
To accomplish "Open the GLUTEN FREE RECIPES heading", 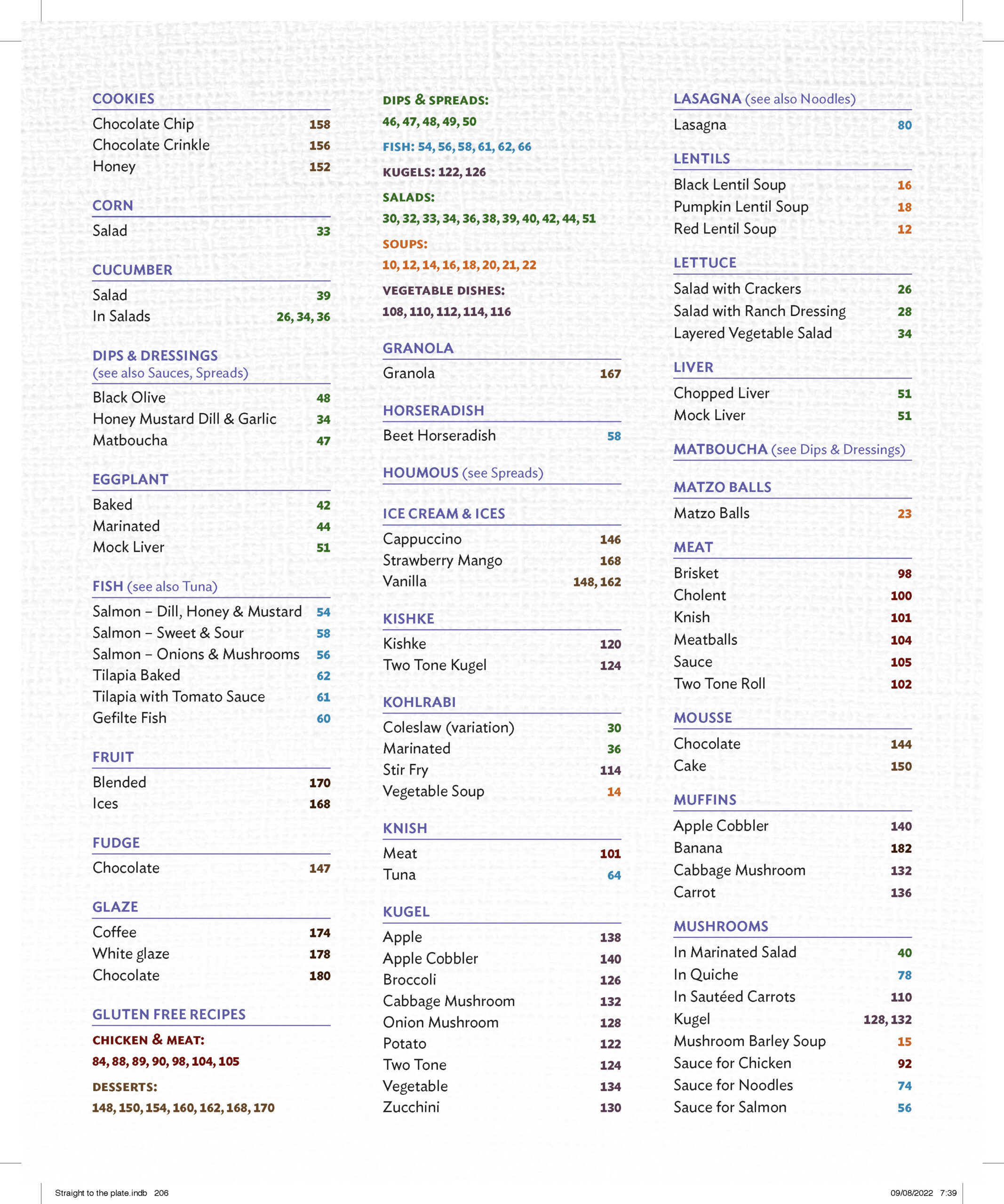I will click(168, 1014).
